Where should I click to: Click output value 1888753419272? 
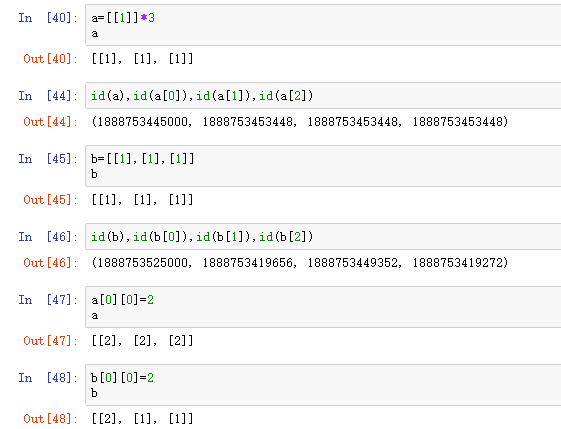(458, 263)
